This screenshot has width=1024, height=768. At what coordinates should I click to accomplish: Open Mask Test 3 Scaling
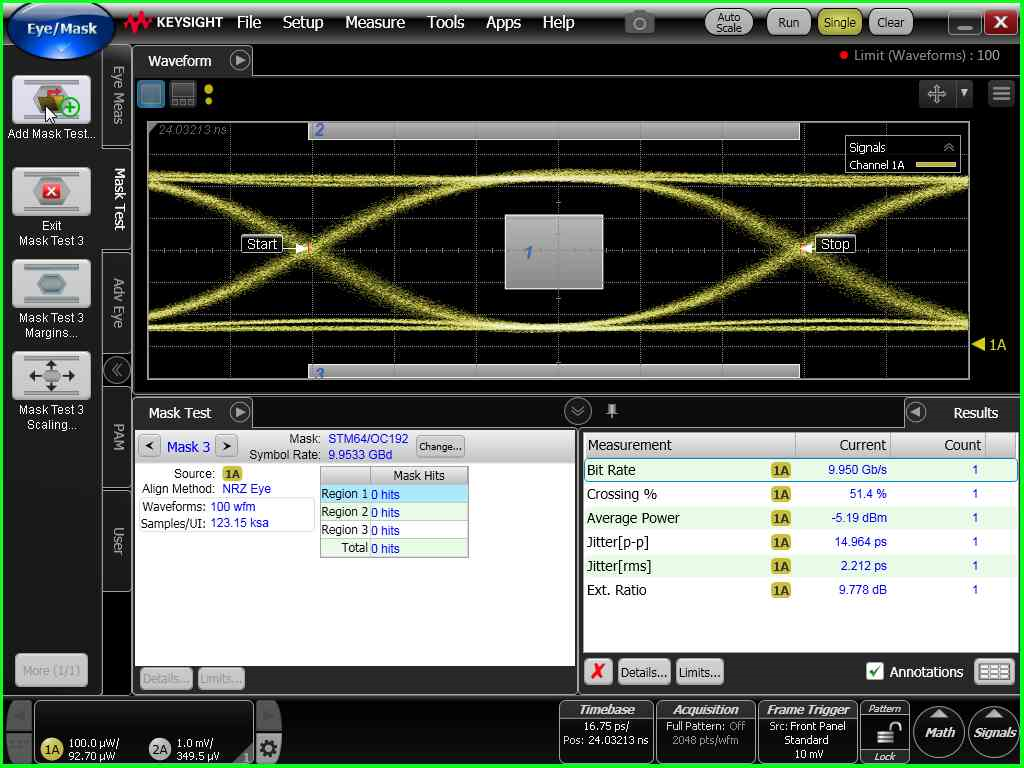point(51,376)
